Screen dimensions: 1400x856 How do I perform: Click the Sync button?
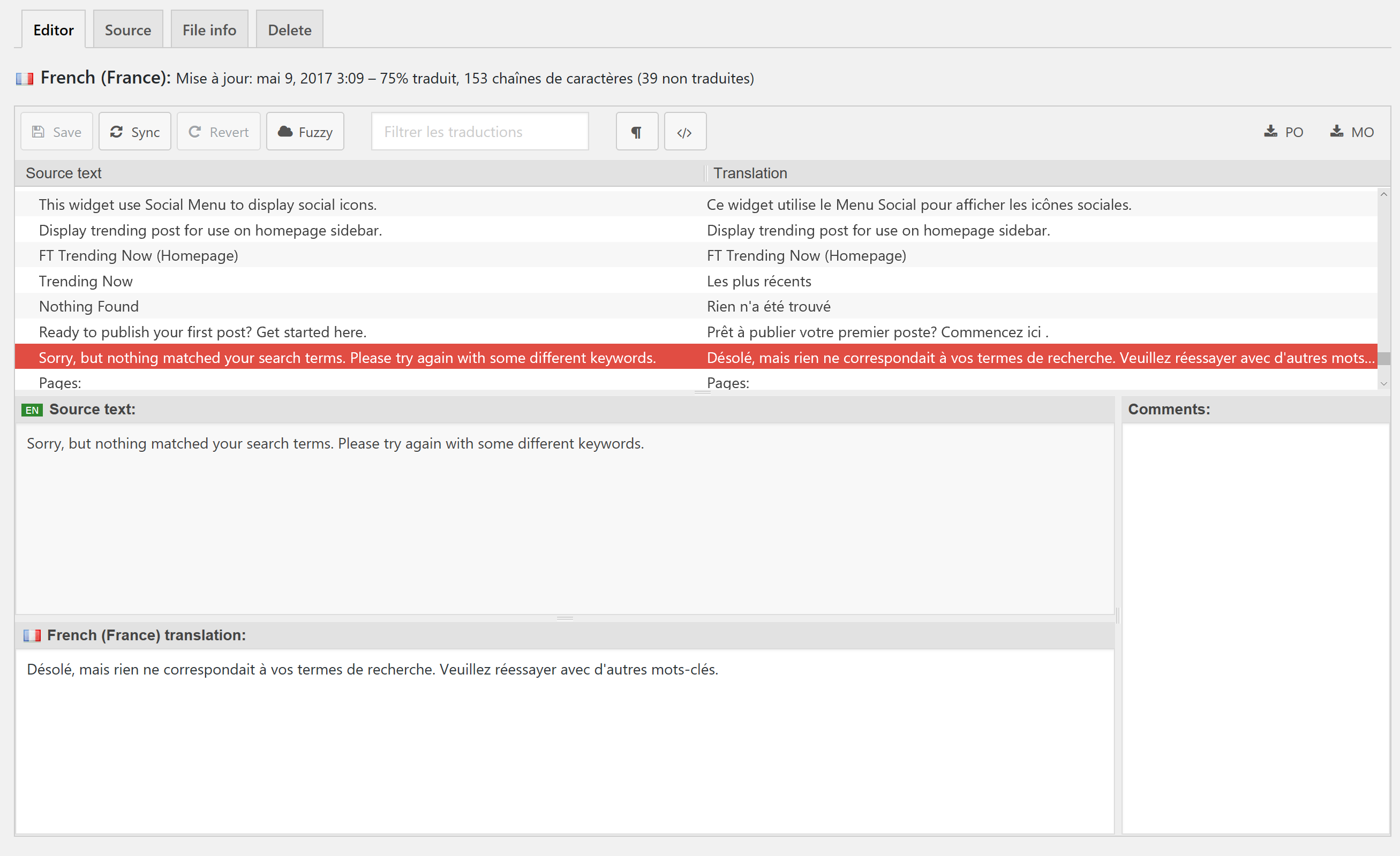point(134,132)
